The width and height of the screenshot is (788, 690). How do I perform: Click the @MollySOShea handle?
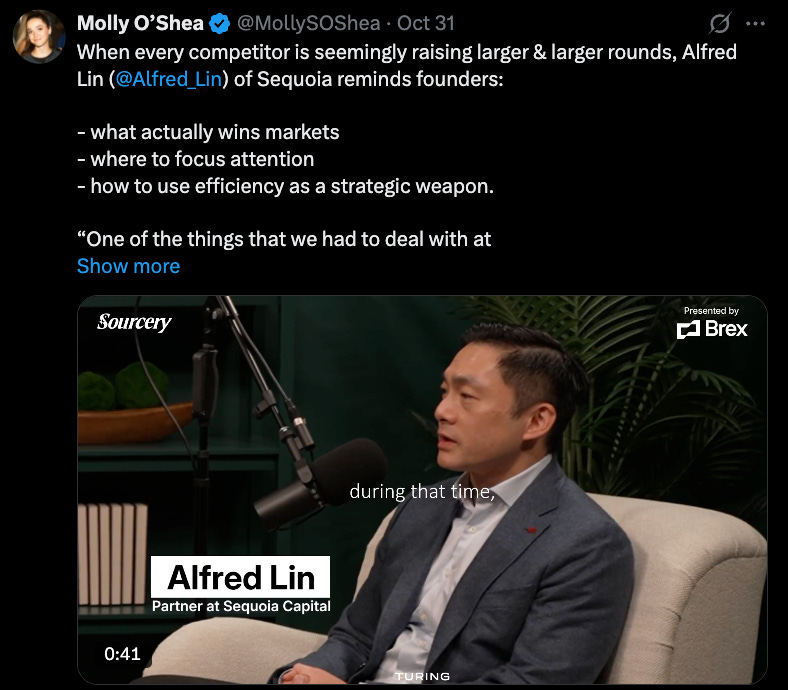pyautogui.click(x=308, y=23)
